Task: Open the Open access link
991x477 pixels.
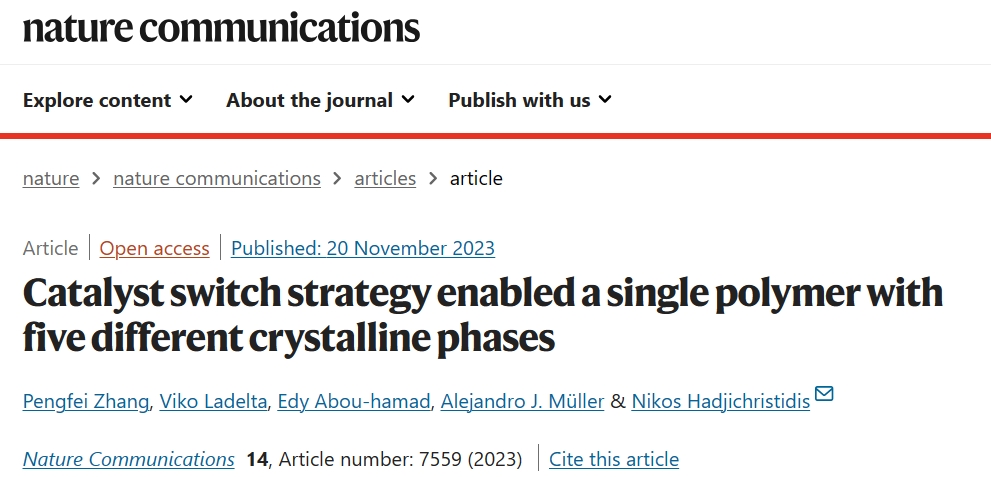Action: (154, 248)
